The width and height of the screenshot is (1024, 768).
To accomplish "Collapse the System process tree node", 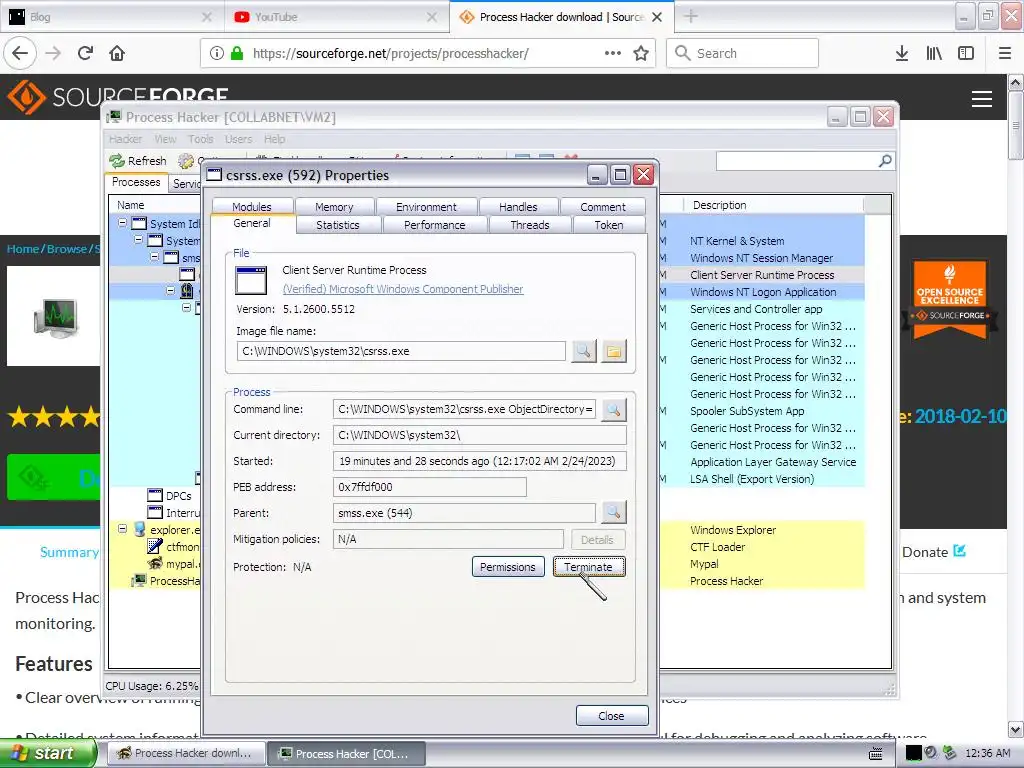I will click(x=138, y=240).
